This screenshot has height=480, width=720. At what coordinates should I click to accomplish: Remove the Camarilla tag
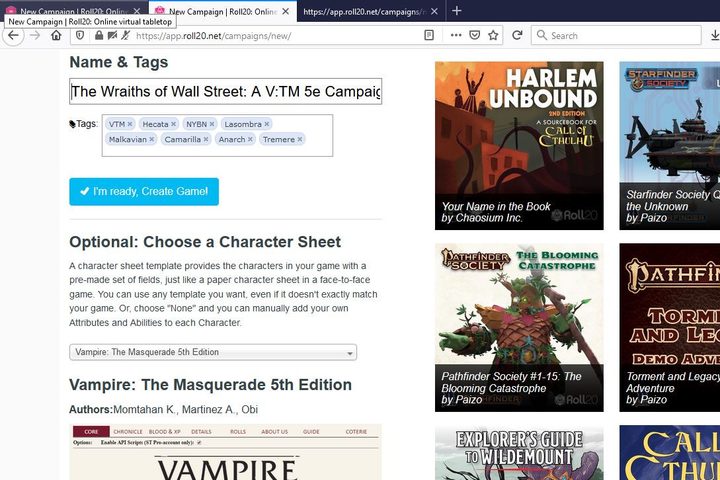coord(206,139)
